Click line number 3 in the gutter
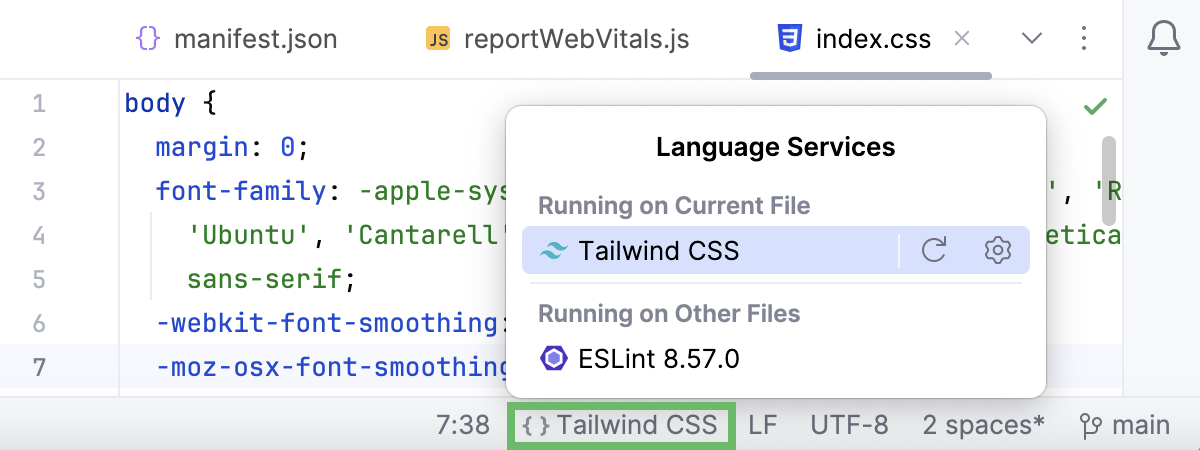Screen dimensions: 1200x450 tap(39, 191)
